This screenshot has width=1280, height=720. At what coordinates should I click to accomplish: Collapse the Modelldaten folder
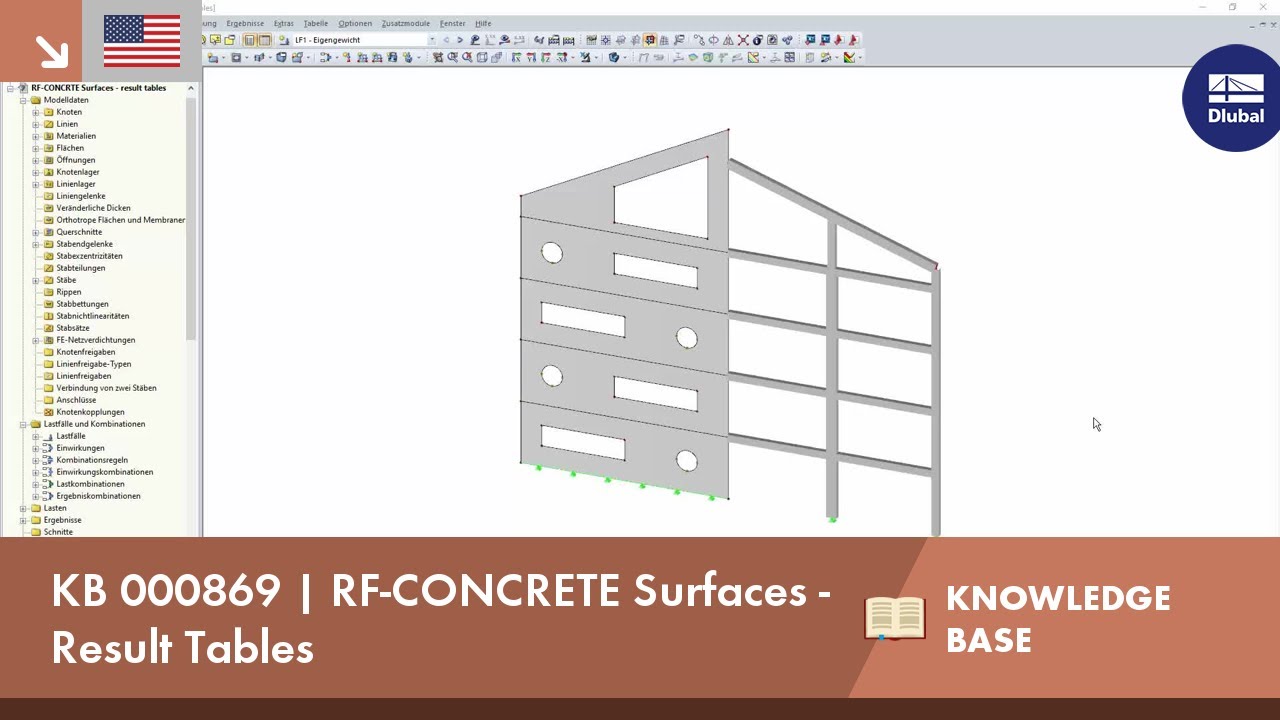[23, 100]
